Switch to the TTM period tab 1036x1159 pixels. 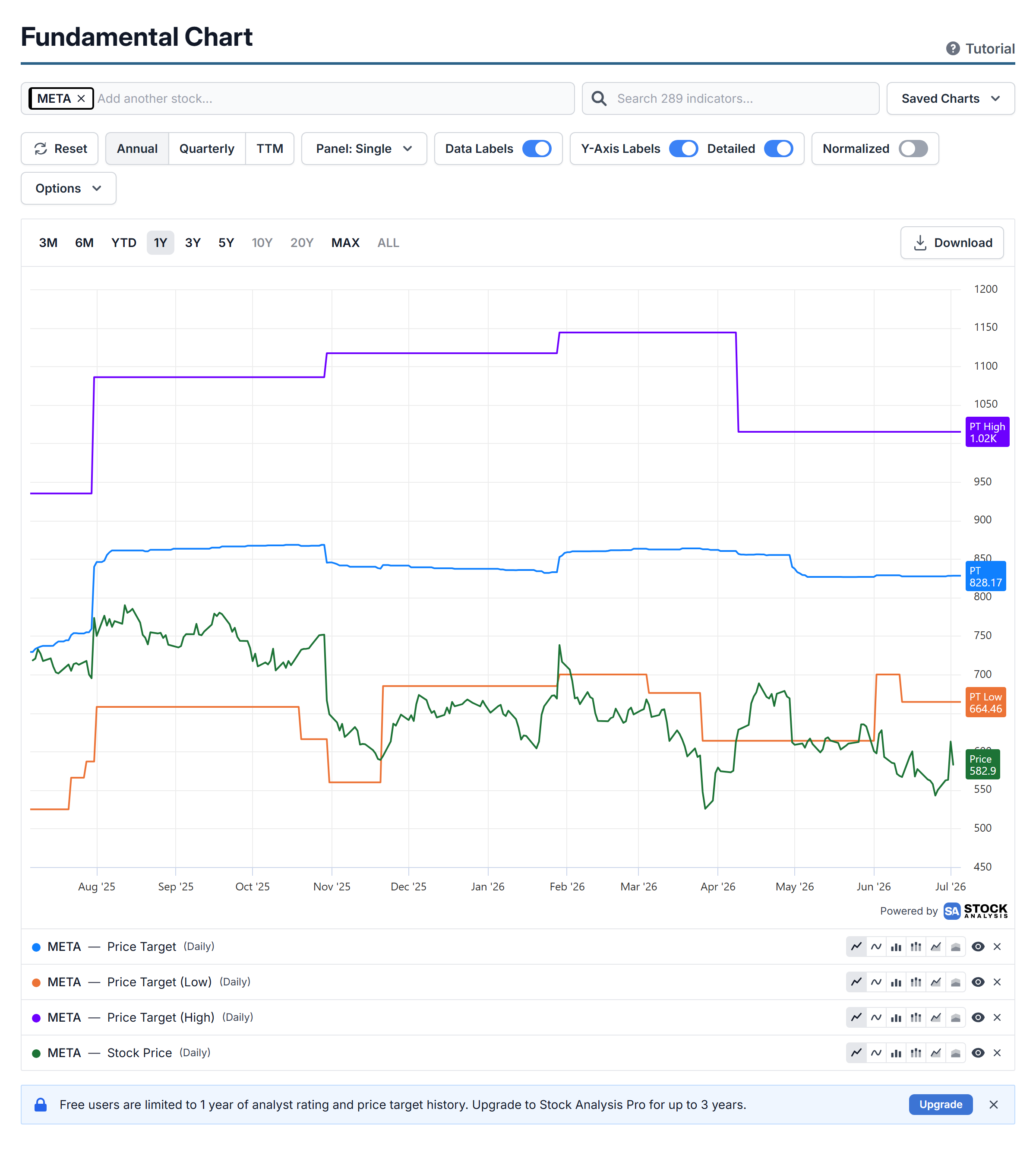(x=270, y=149)
